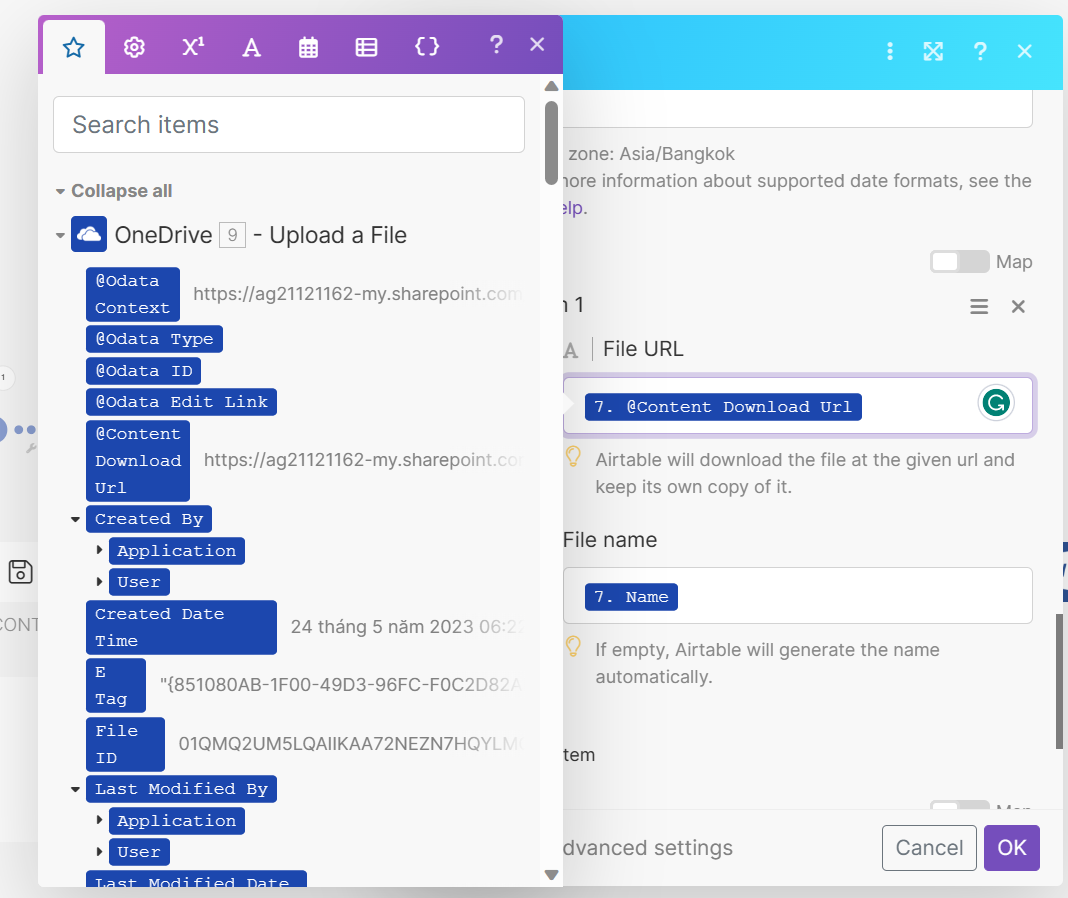Switch to the general functions gear tab
The height and width of the screenshot is (898, 1068).
pos(134,48)
